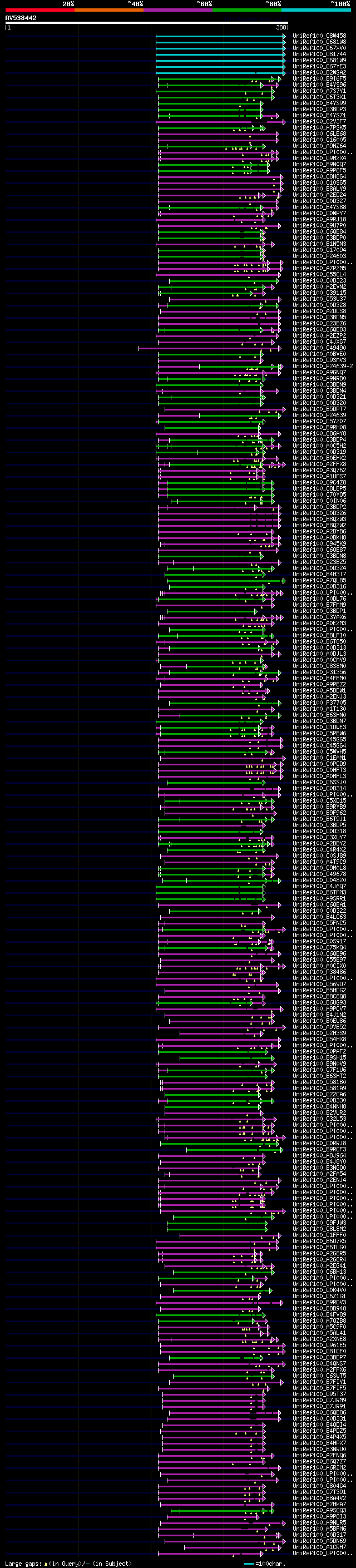Select the UniRef100_Q804G4 label

point(319,1486)
